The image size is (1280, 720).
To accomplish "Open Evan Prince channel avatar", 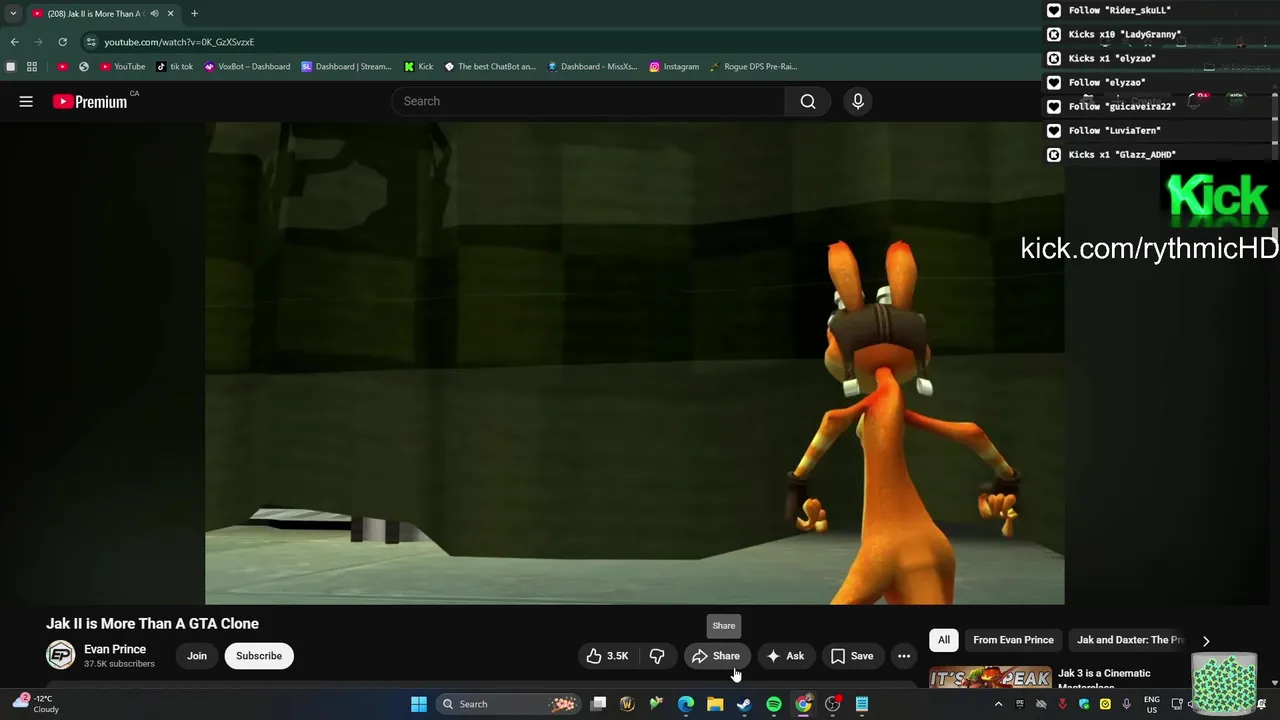I will coord(61,655).
